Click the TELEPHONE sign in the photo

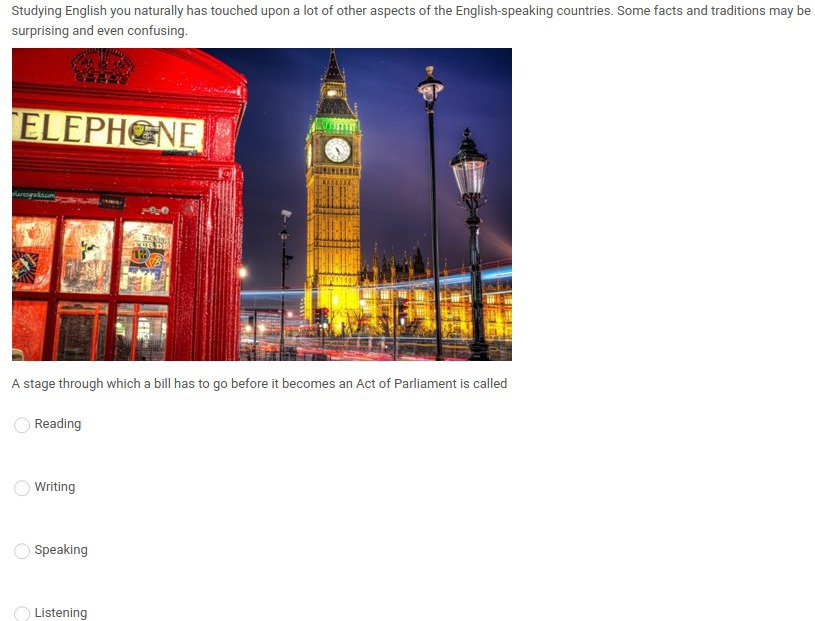point(108,130)
